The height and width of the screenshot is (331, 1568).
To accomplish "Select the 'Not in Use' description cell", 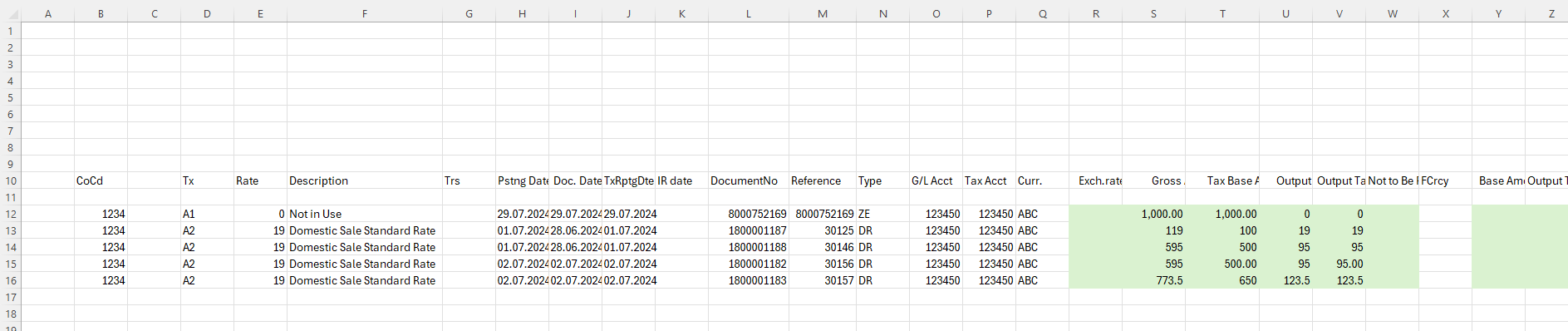I will click(365, 214).
